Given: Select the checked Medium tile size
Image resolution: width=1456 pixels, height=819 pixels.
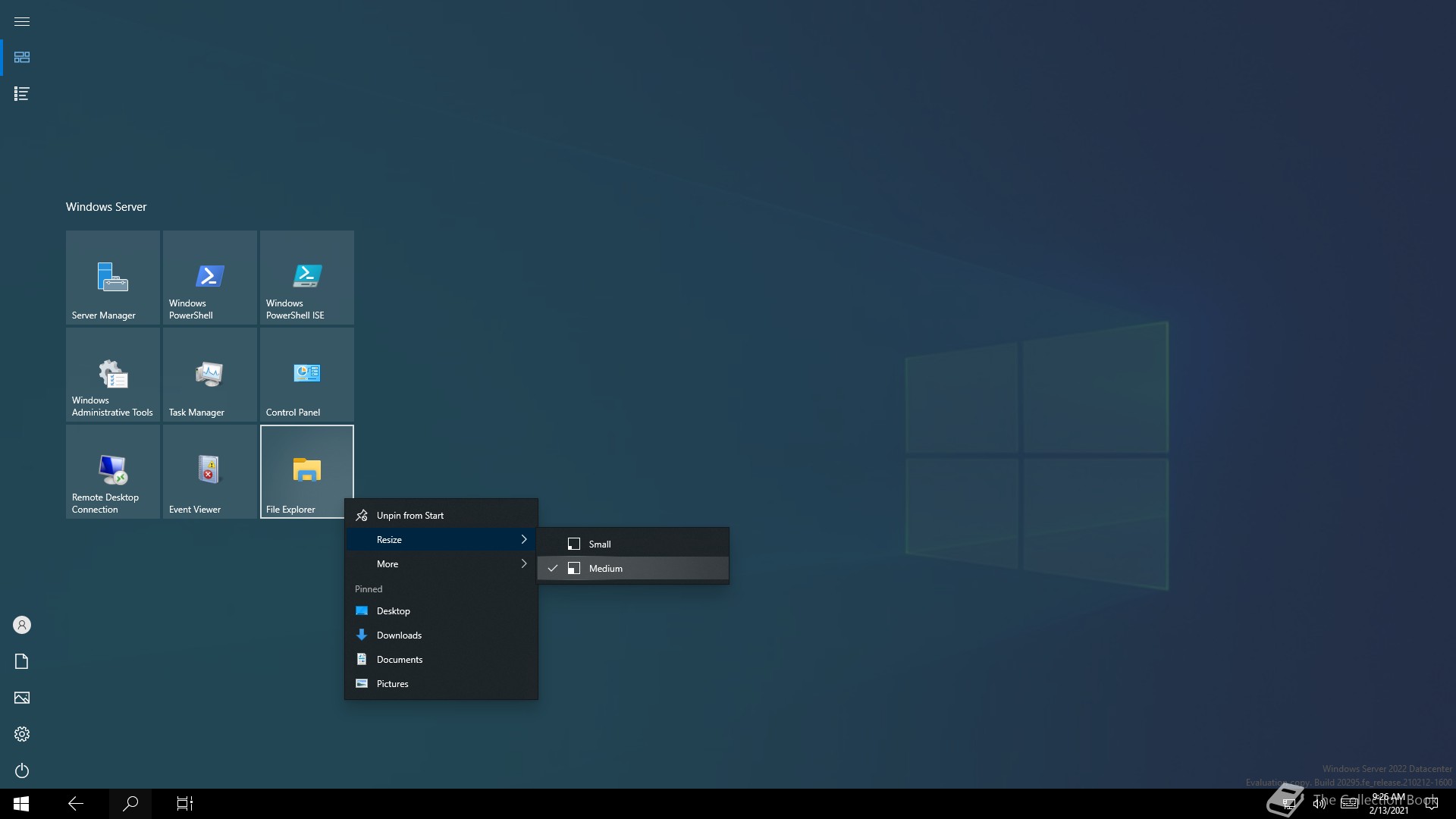Looking at the screenshot, I should (633, 569).
